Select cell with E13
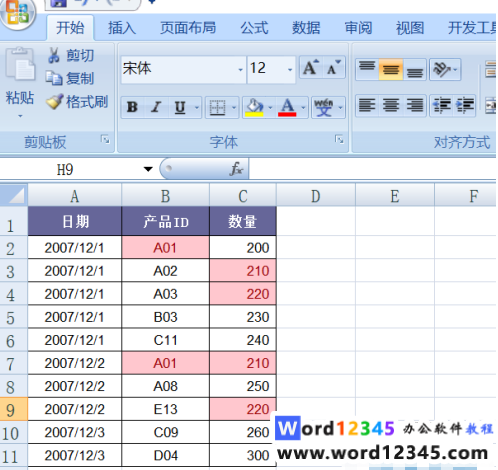The height and width of the screenshot is (470, 498). [x=165, y=409]
